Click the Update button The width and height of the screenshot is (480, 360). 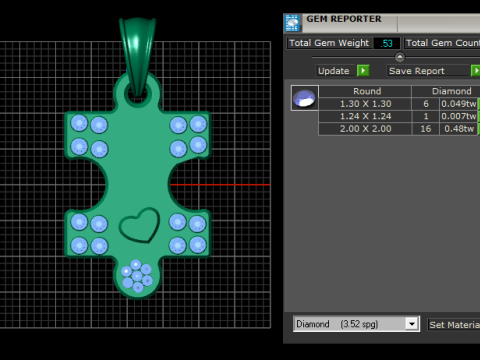(335, 71)
